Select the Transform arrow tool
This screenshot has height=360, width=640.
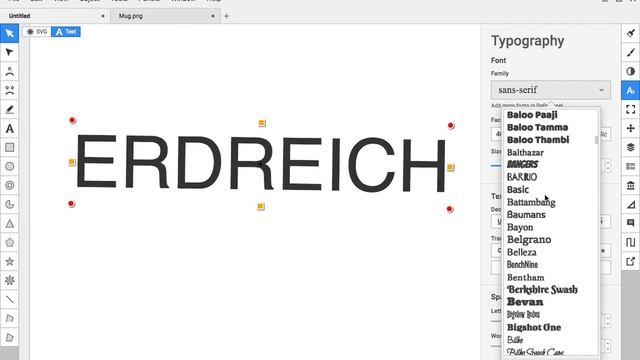pos(9,33)
